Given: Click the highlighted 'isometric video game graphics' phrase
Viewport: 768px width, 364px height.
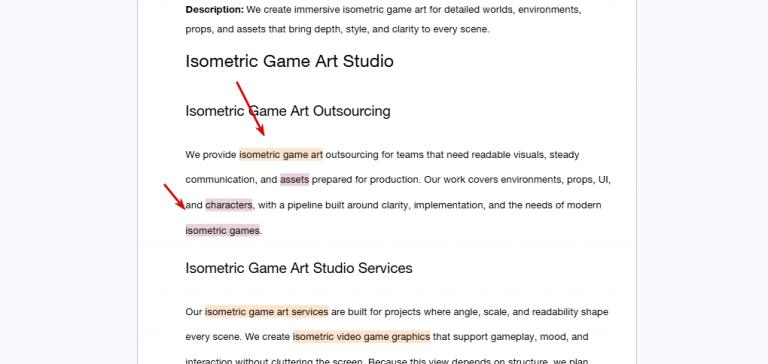Looking at the screenshot, I should [361, 337].
